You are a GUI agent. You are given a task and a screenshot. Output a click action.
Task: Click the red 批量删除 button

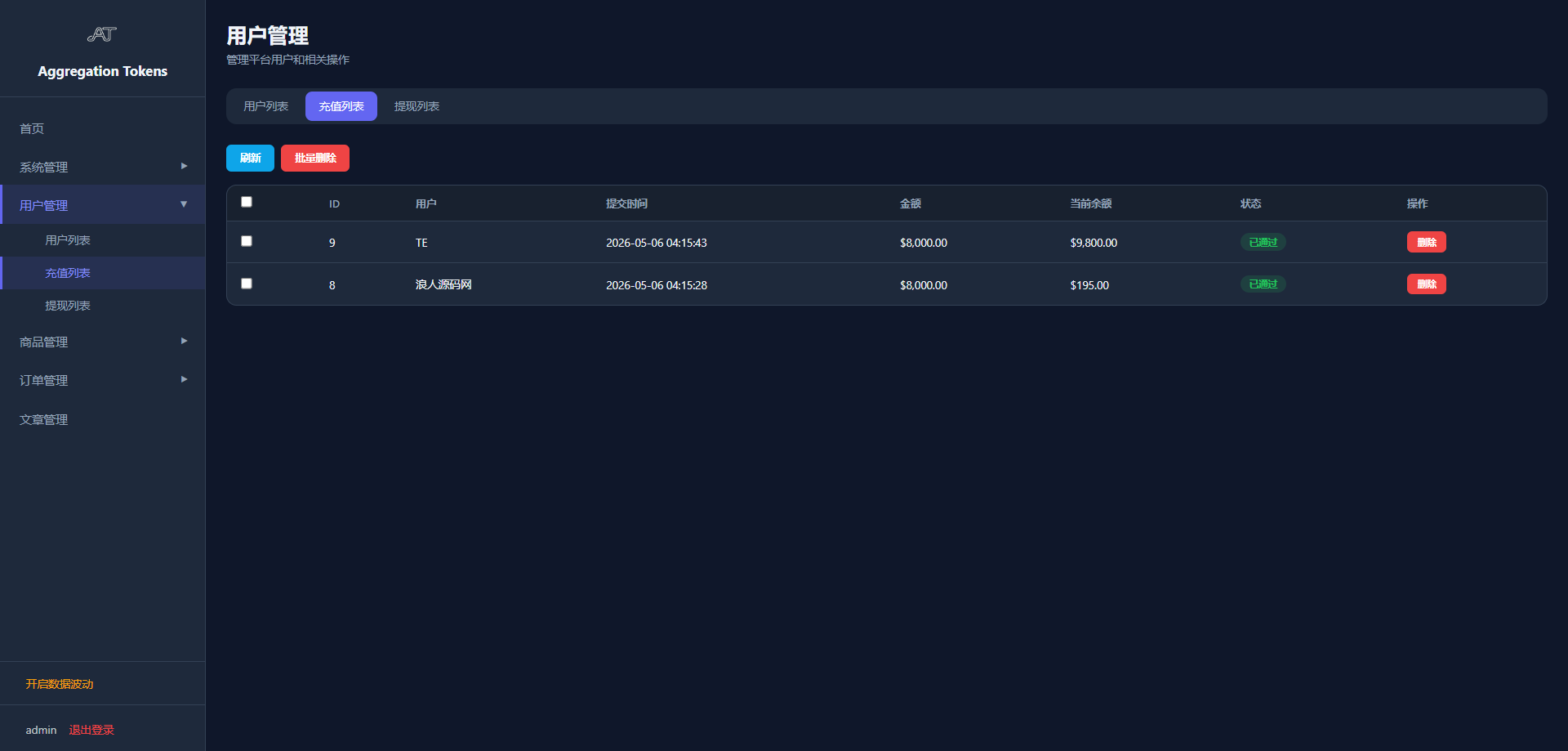[x=315, y=158]
